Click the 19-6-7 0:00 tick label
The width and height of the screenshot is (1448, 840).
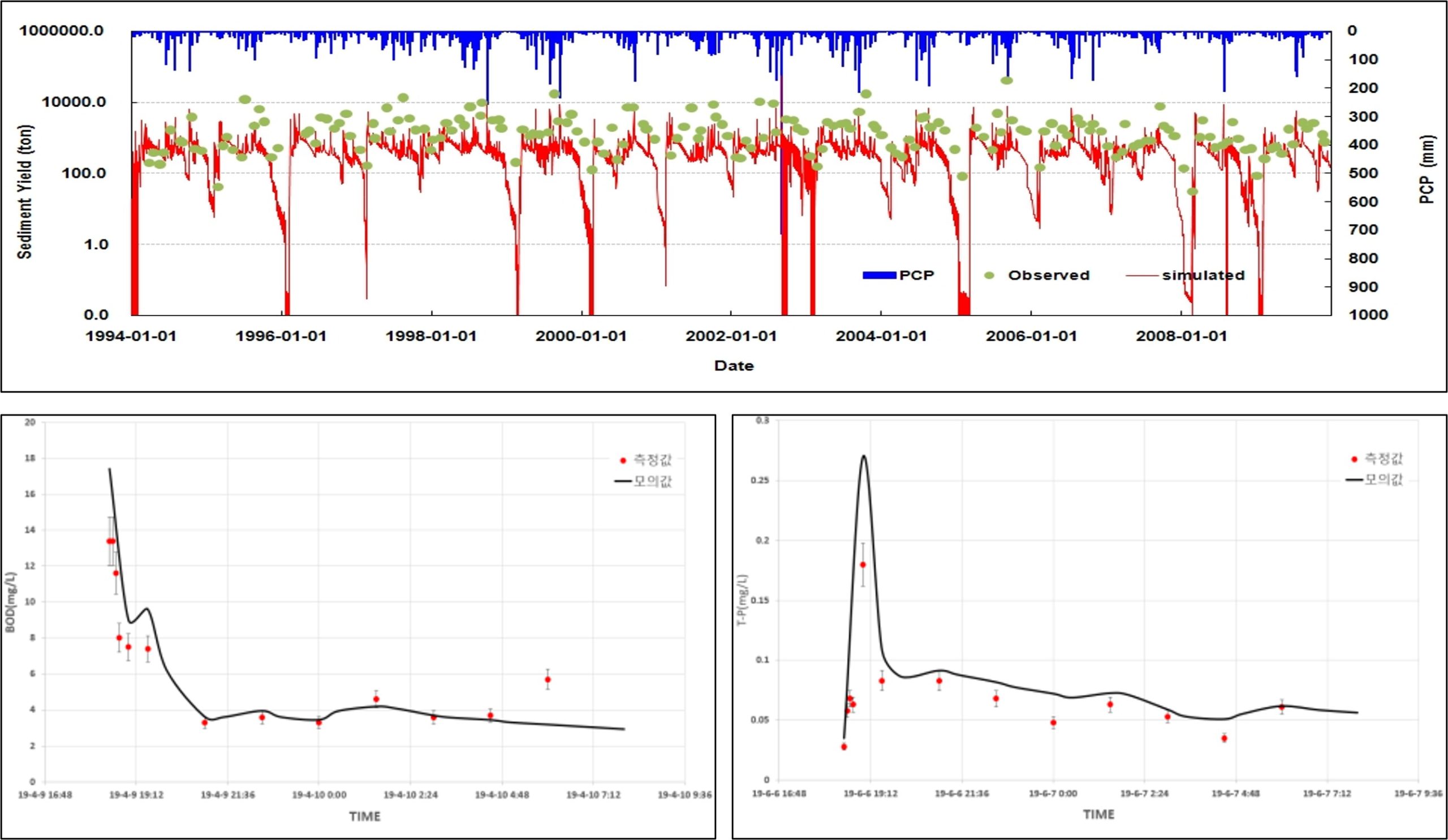pos(1053,794)
